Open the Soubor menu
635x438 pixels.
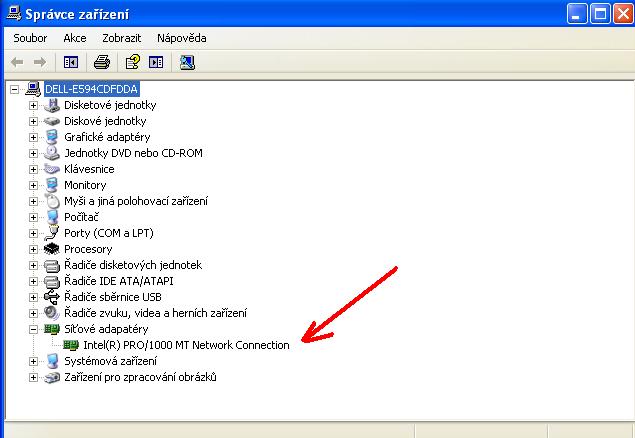coord(30,38)
